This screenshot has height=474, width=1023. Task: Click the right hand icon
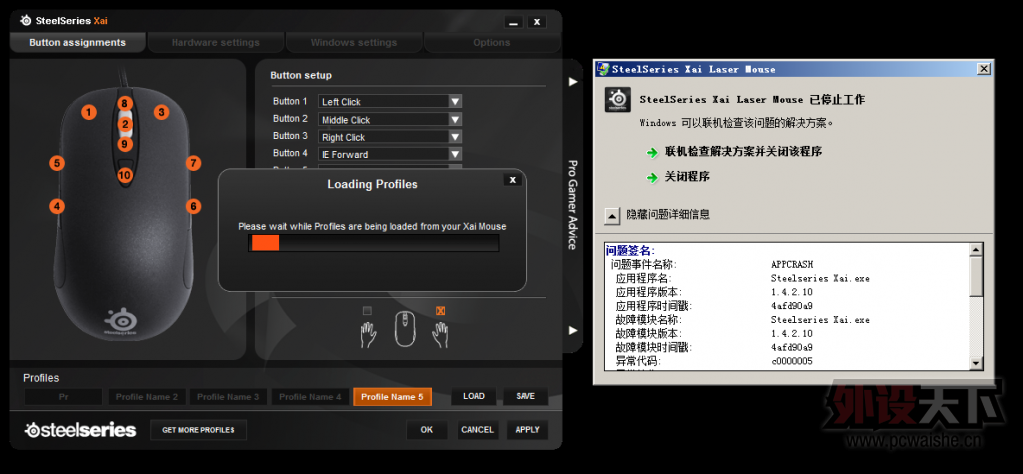click(440, 335)
